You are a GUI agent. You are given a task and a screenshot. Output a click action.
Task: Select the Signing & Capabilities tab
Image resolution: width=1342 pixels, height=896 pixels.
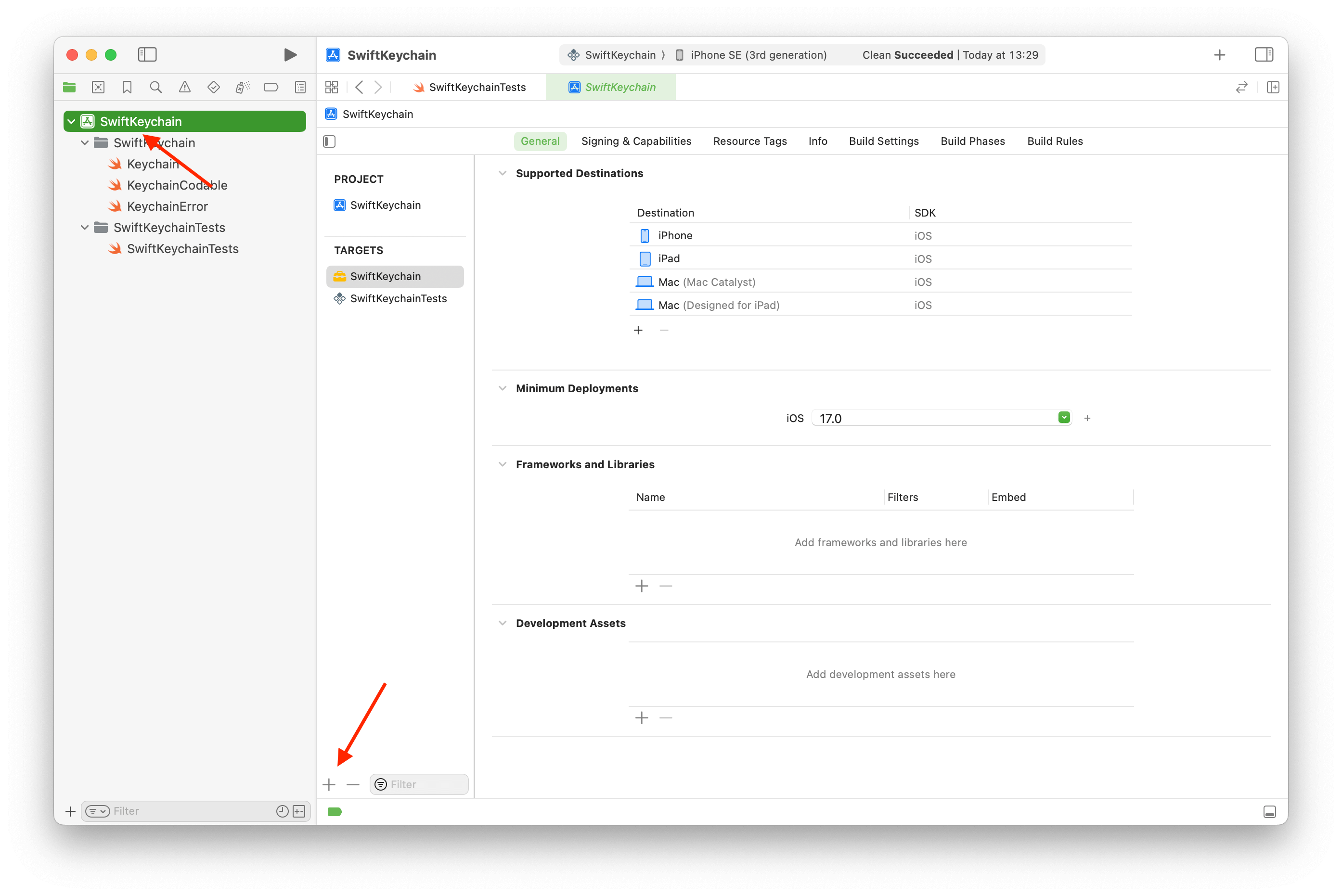coord(636,141)
